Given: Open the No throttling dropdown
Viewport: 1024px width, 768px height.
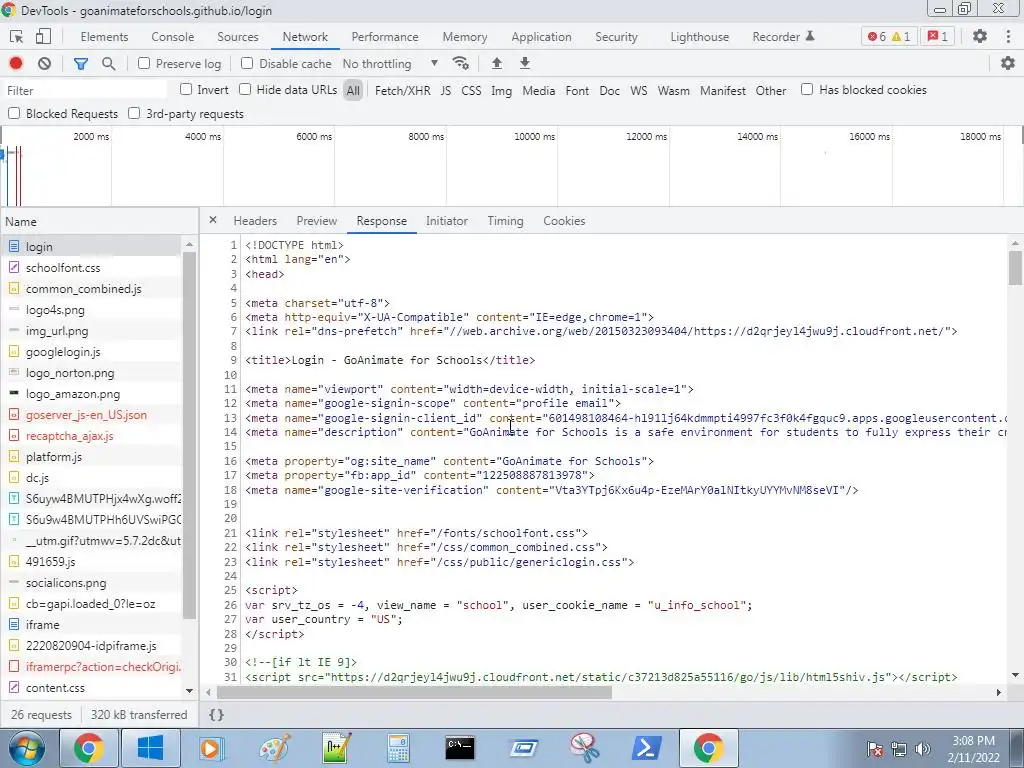Looking at the screenshot, I should point(390,63).
